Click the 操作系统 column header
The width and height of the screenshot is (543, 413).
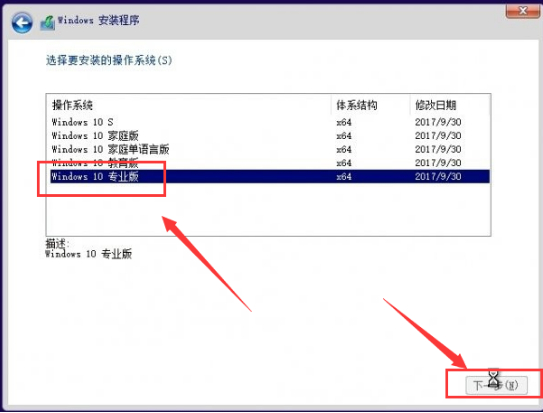tap(189, 105)
